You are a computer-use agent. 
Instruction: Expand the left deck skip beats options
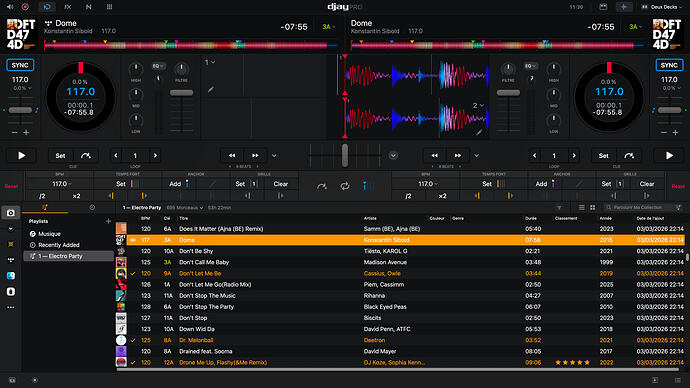click(x=274, y=156)
